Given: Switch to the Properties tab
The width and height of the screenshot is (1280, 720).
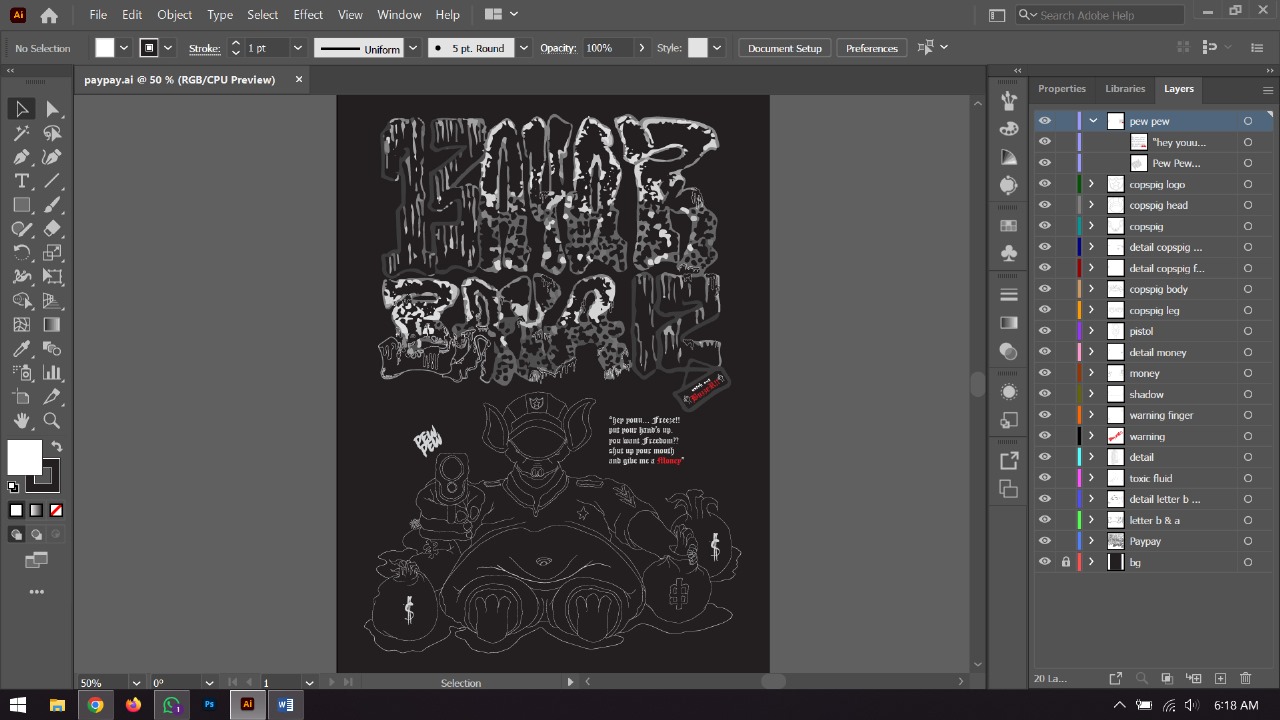Looking at the screenshot, I should tap(1061, 89).
